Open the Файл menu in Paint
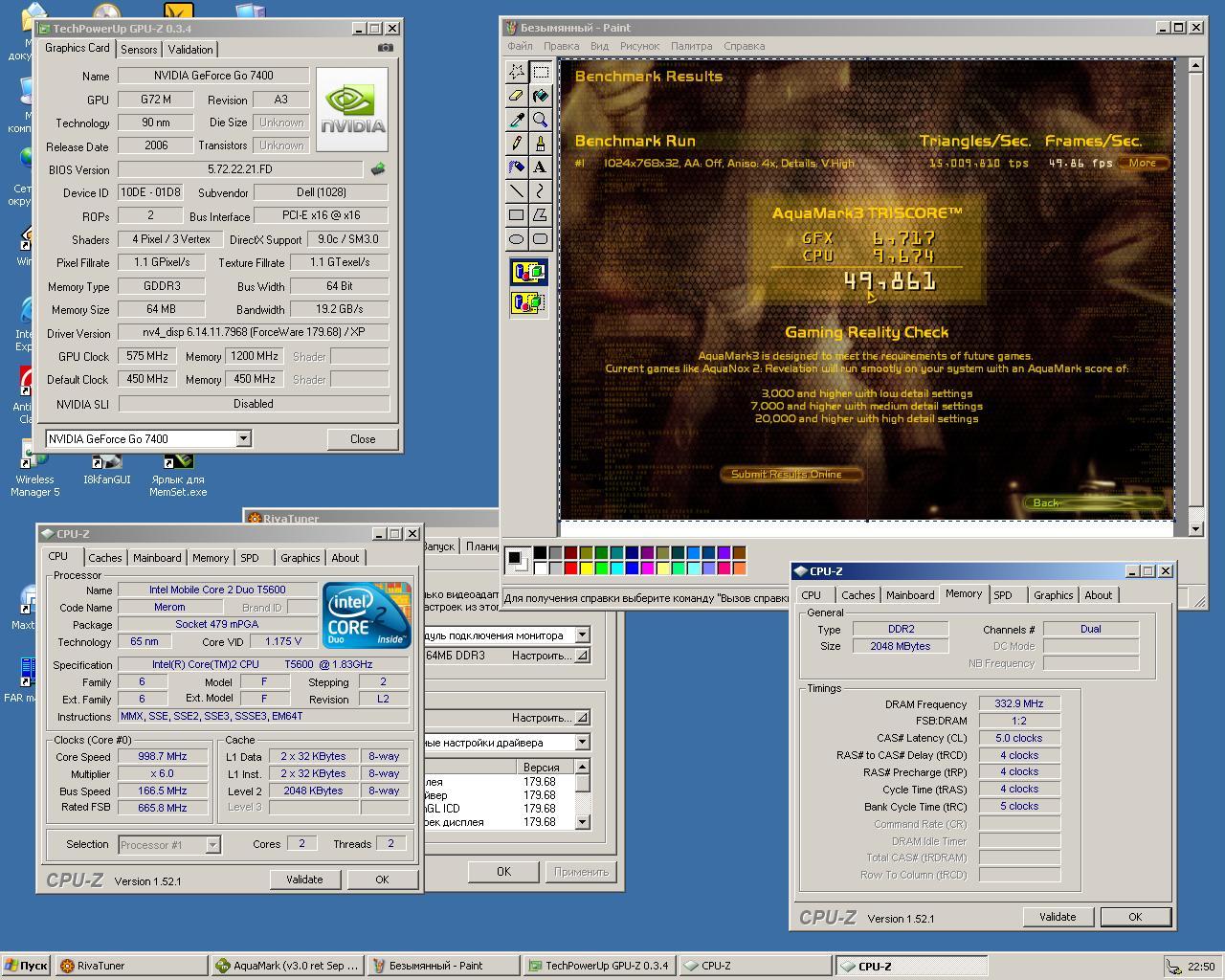 [520, 46]
